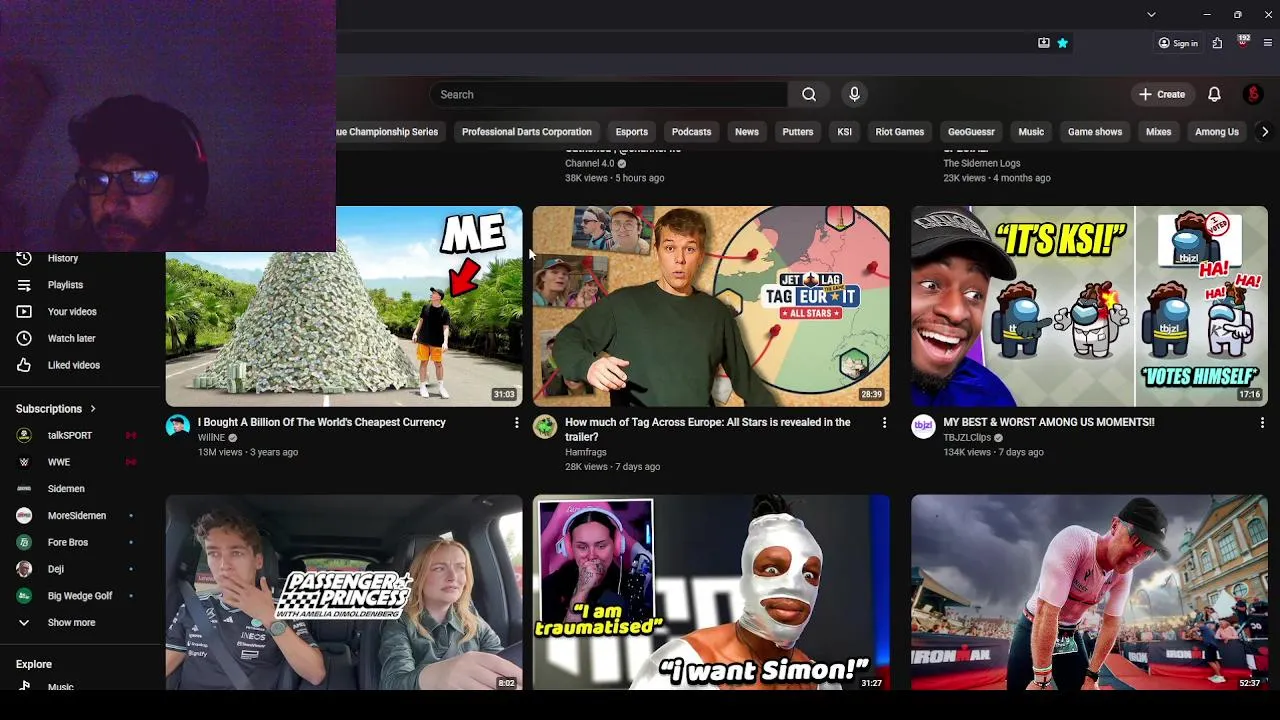Open the browser hamburger menu
The height and width of the screenshot is (720, 1280).
coord(1268,43)
